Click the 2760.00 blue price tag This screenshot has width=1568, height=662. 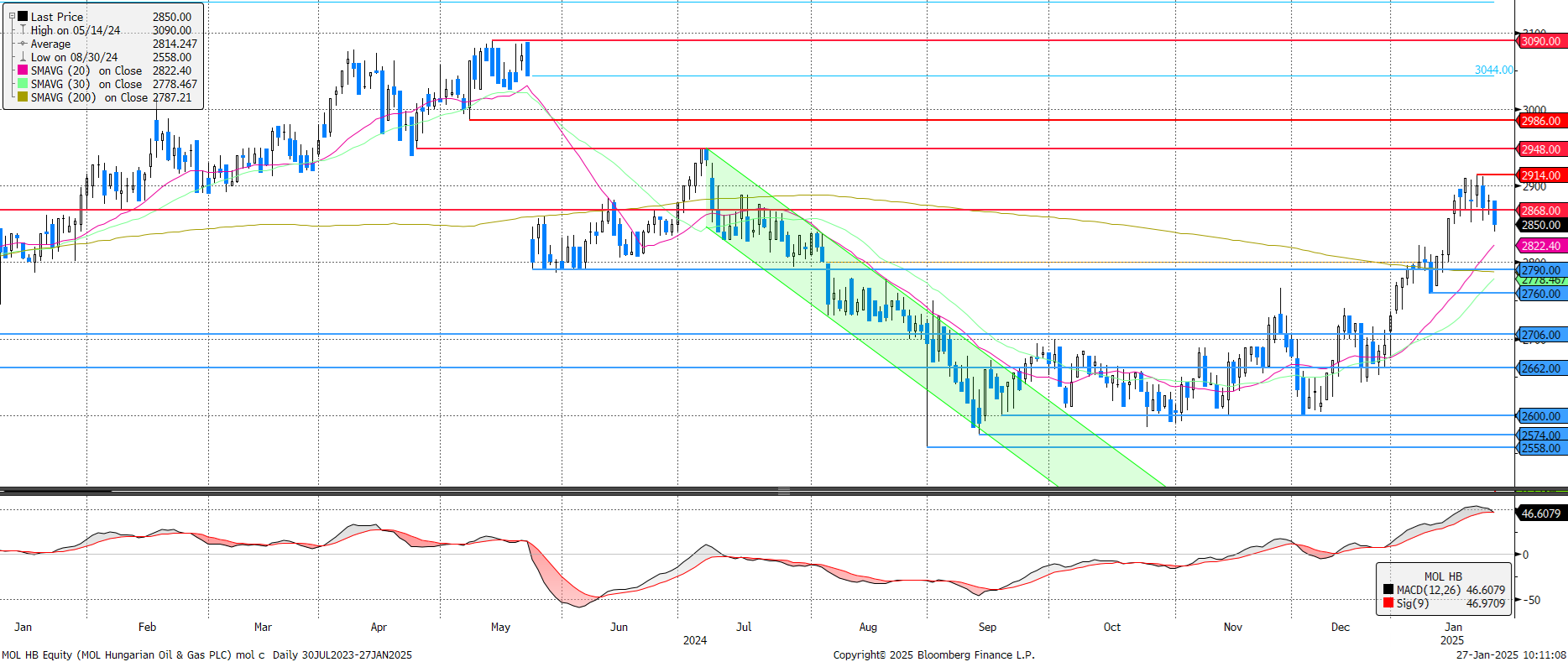point(1541,294)
